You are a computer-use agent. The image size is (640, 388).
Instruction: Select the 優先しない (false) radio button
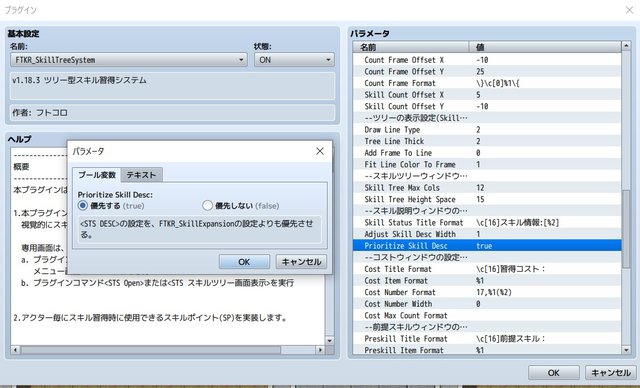[207, 206]
